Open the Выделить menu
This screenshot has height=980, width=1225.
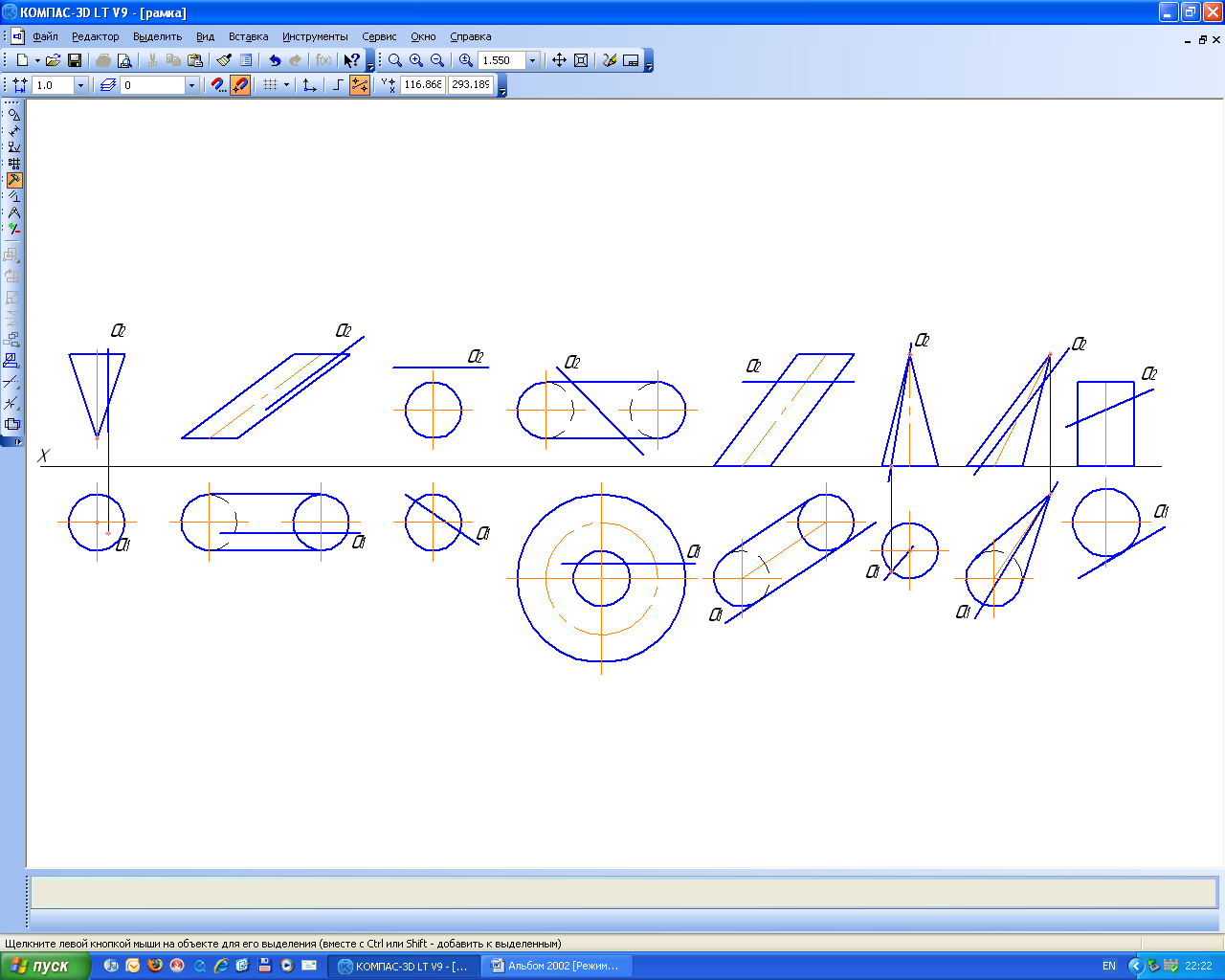[158, 36]
